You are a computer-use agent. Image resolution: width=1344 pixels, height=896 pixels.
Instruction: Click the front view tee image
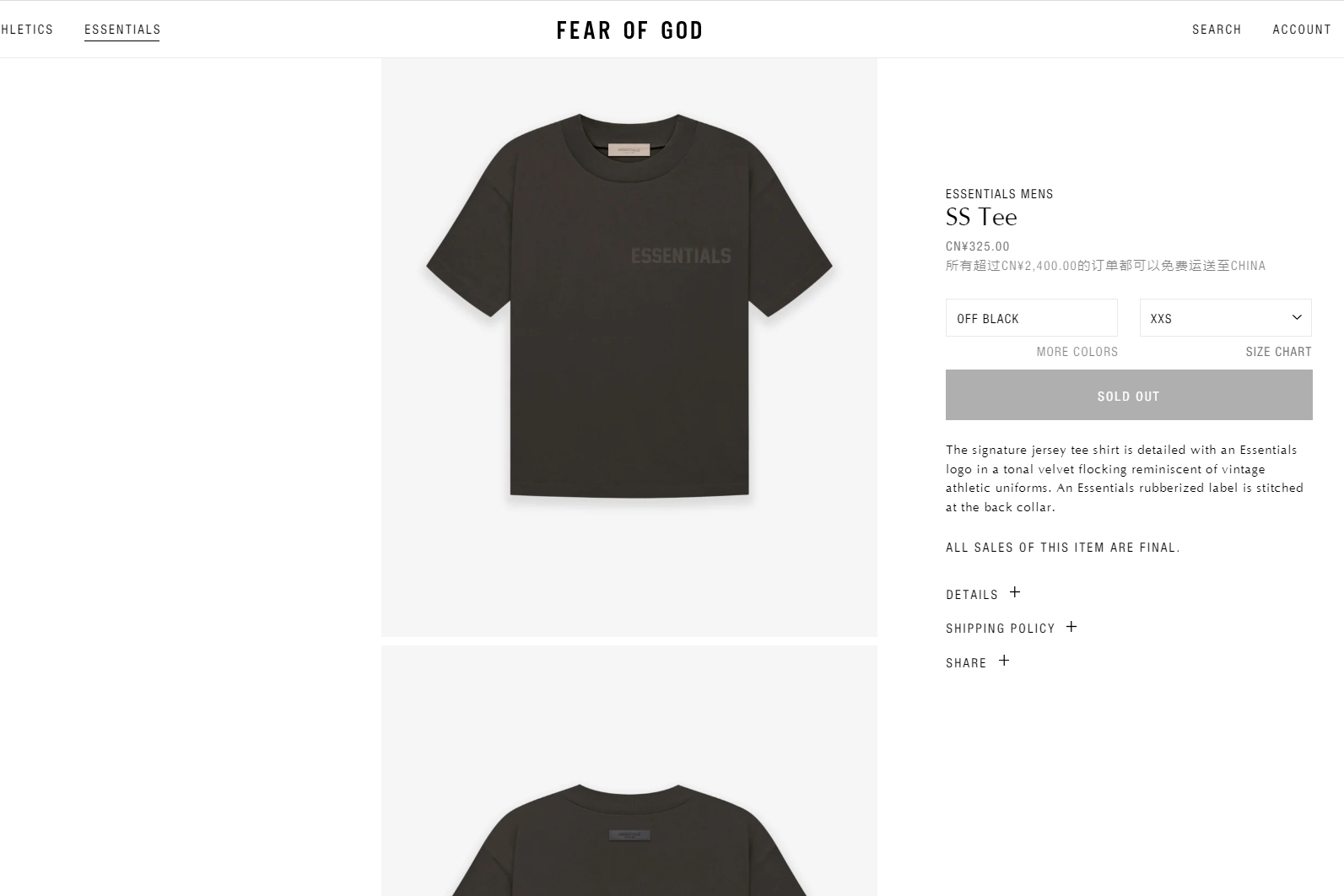tap(629, 347)
